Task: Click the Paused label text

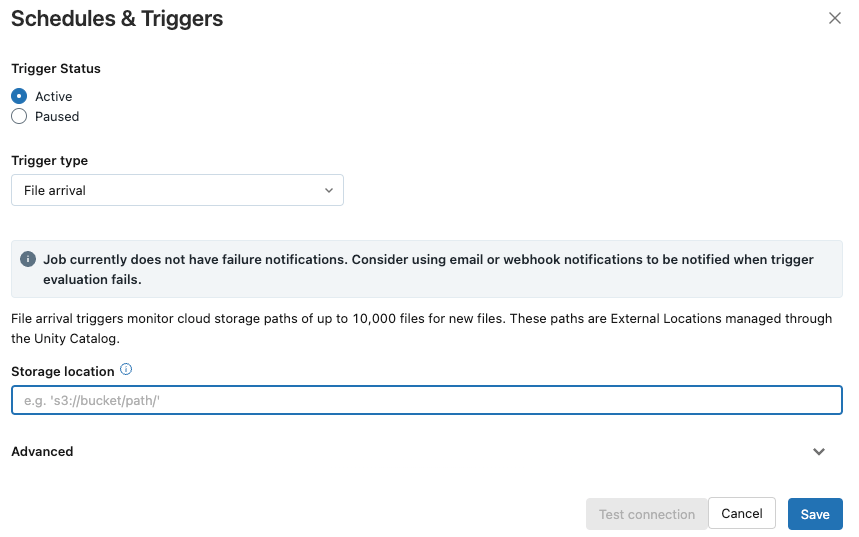Action: [57, 117]
